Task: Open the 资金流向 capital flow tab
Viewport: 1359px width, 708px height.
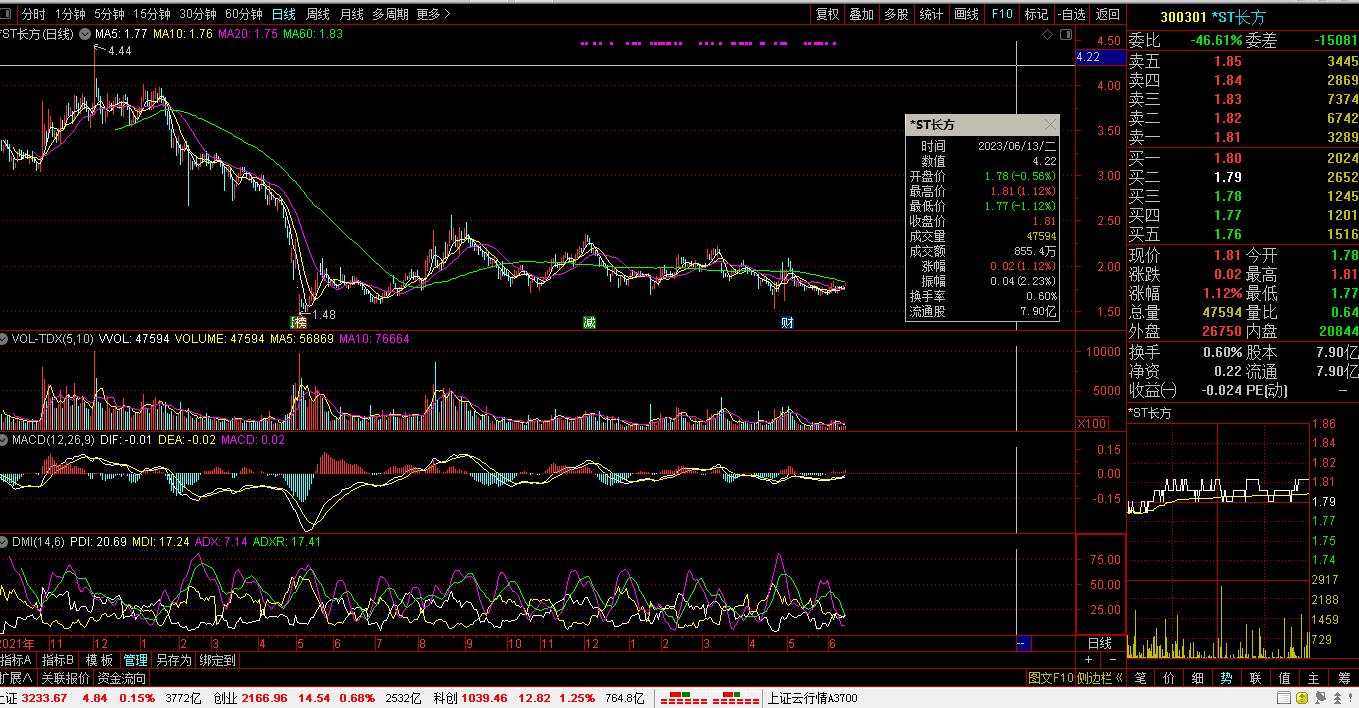Action: pyautogui.click(x=121, y=678)
